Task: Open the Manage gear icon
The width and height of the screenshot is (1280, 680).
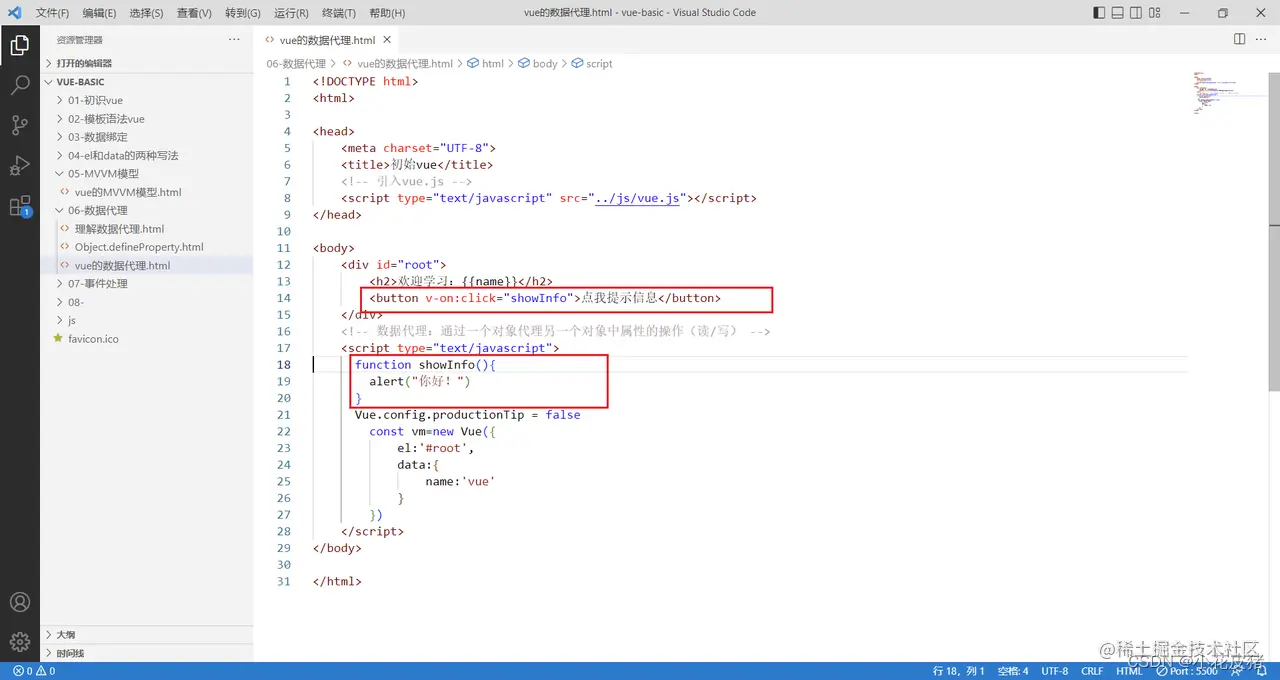Action: click(19, 641)
